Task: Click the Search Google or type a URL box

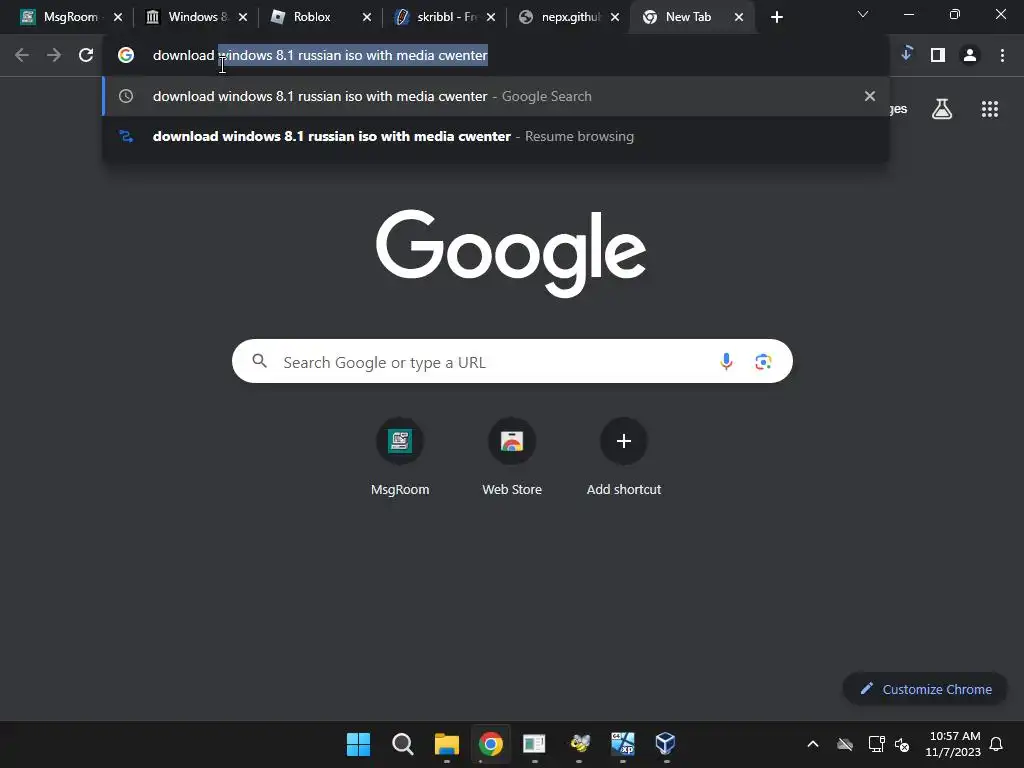Action: pyautogui.click(x=512, y=361)
